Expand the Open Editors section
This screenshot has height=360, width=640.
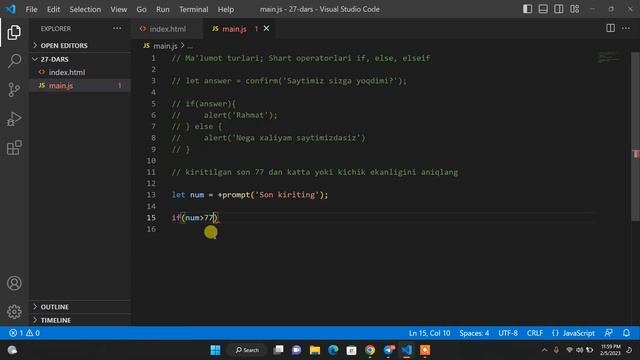80,45
